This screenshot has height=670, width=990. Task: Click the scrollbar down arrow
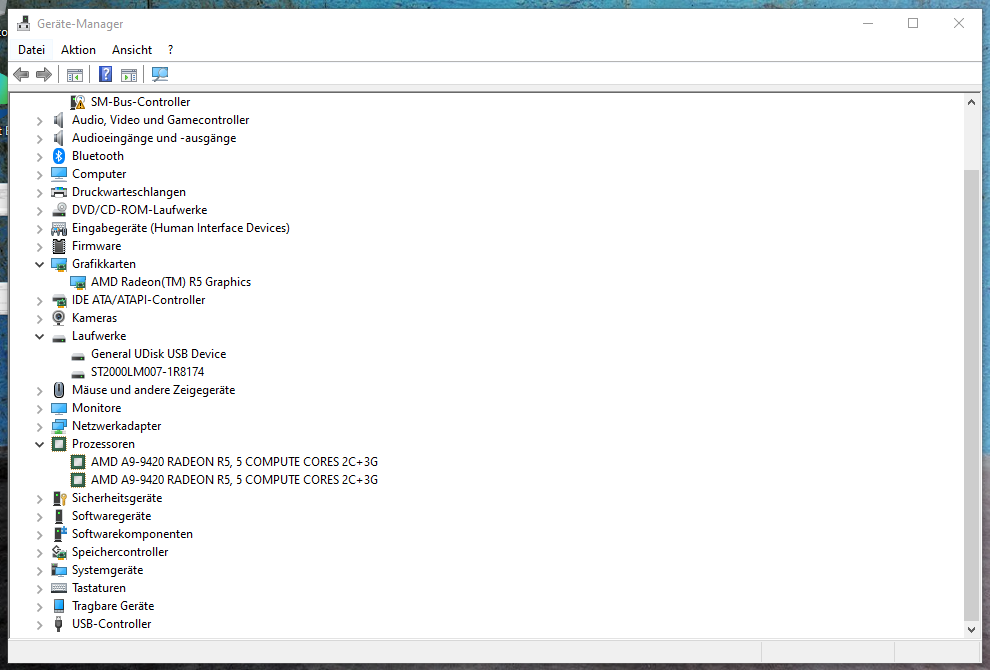click(x=971, y=629)
